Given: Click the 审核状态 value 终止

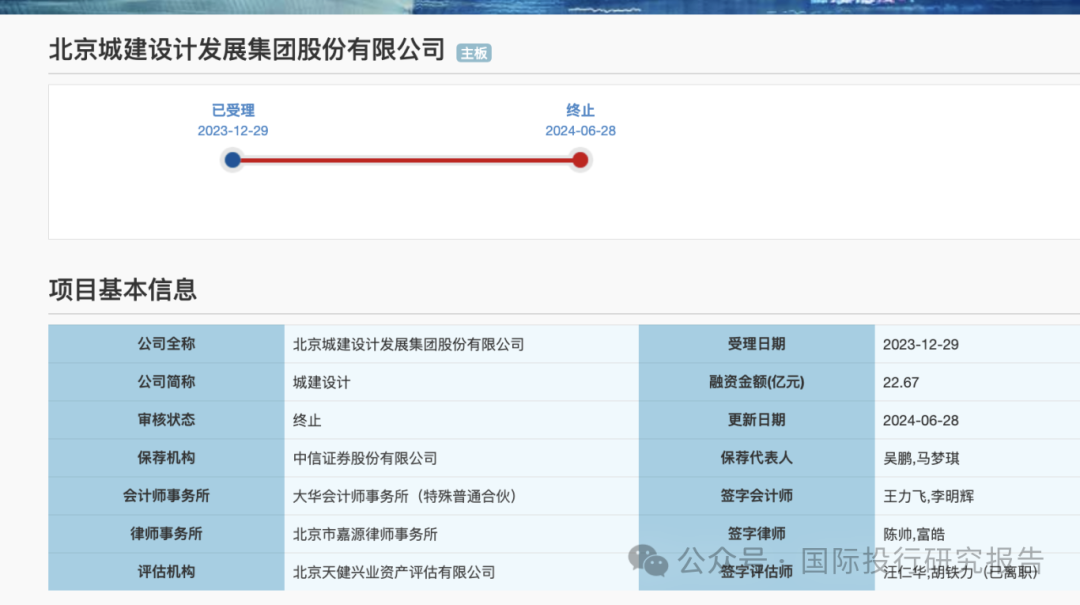Looking at the screenshot, I should coord(307,420).
